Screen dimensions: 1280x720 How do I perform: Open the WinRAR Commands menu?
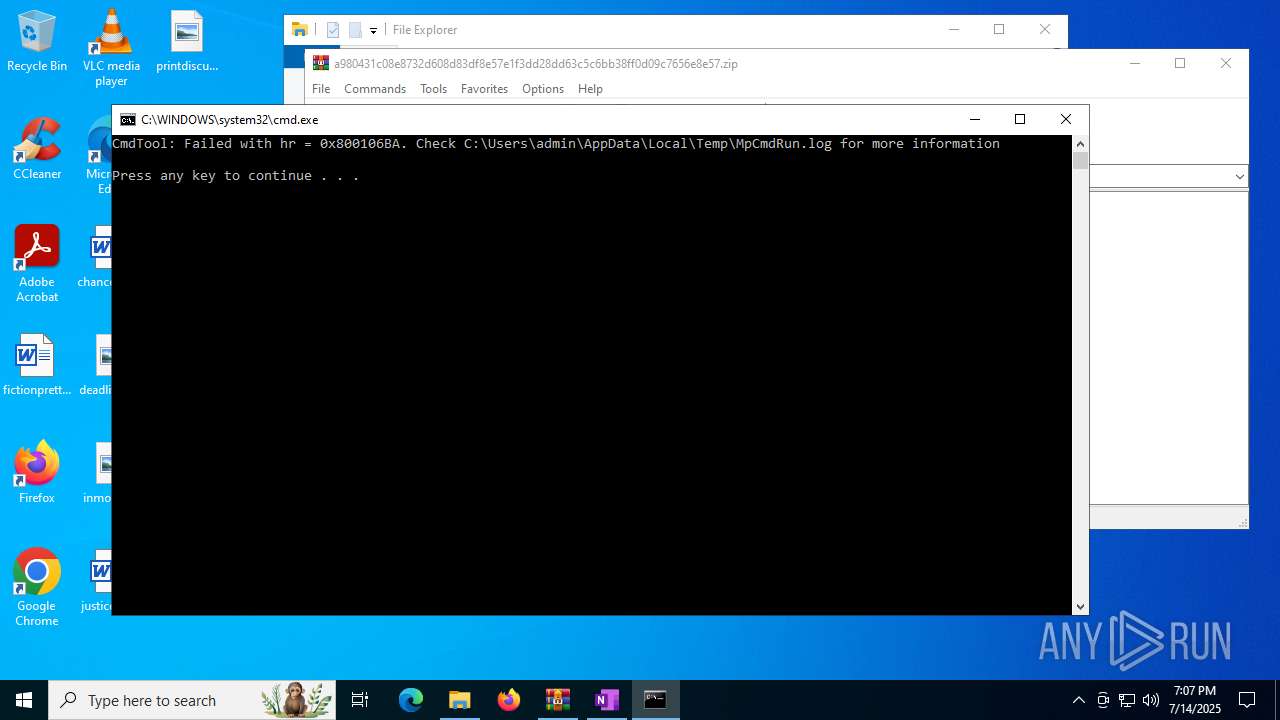coord(375,89)
